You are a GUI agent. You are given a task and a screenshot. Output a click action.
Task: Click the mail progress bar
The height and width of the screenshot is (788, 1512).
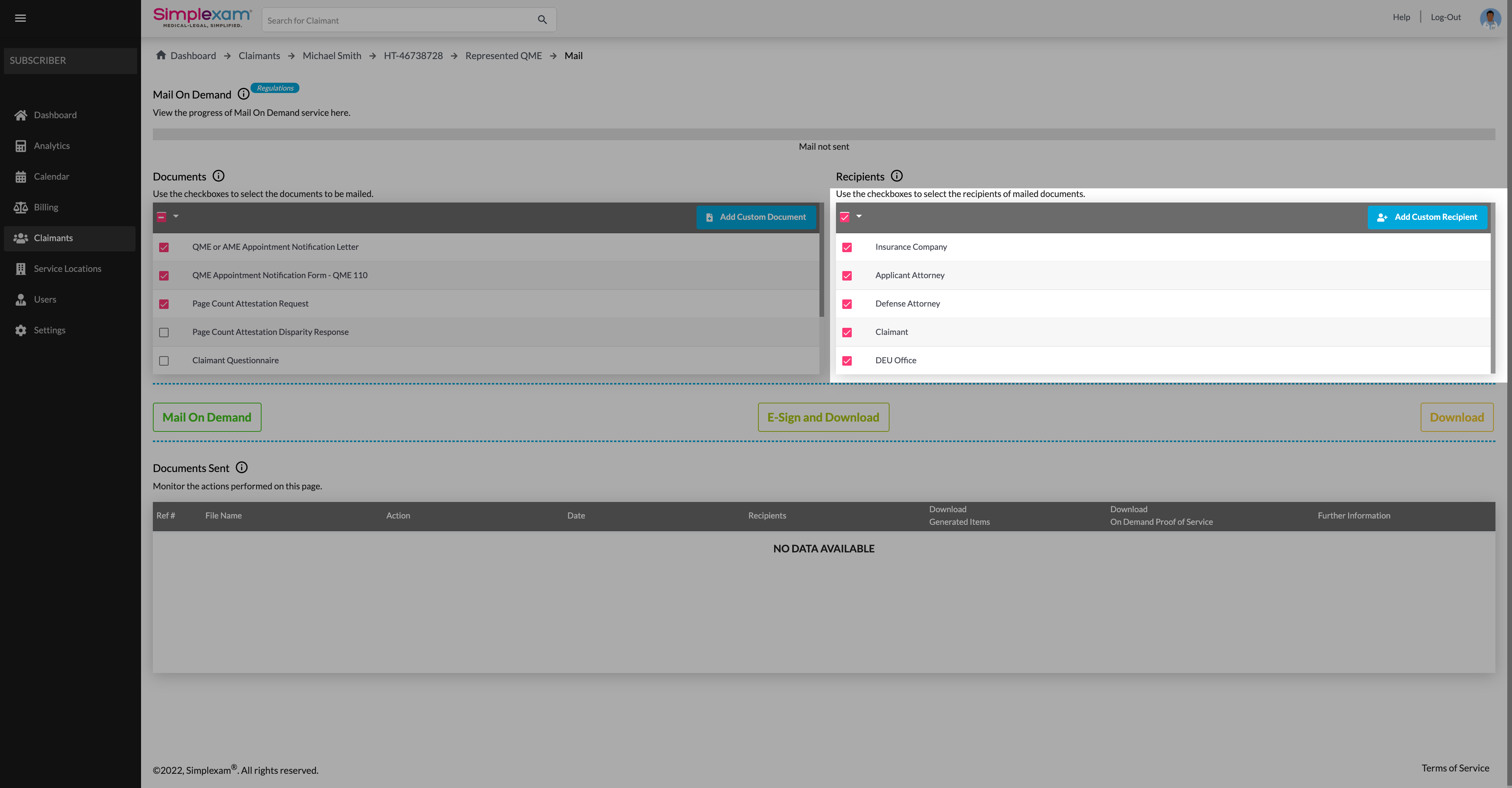[823, 134]
